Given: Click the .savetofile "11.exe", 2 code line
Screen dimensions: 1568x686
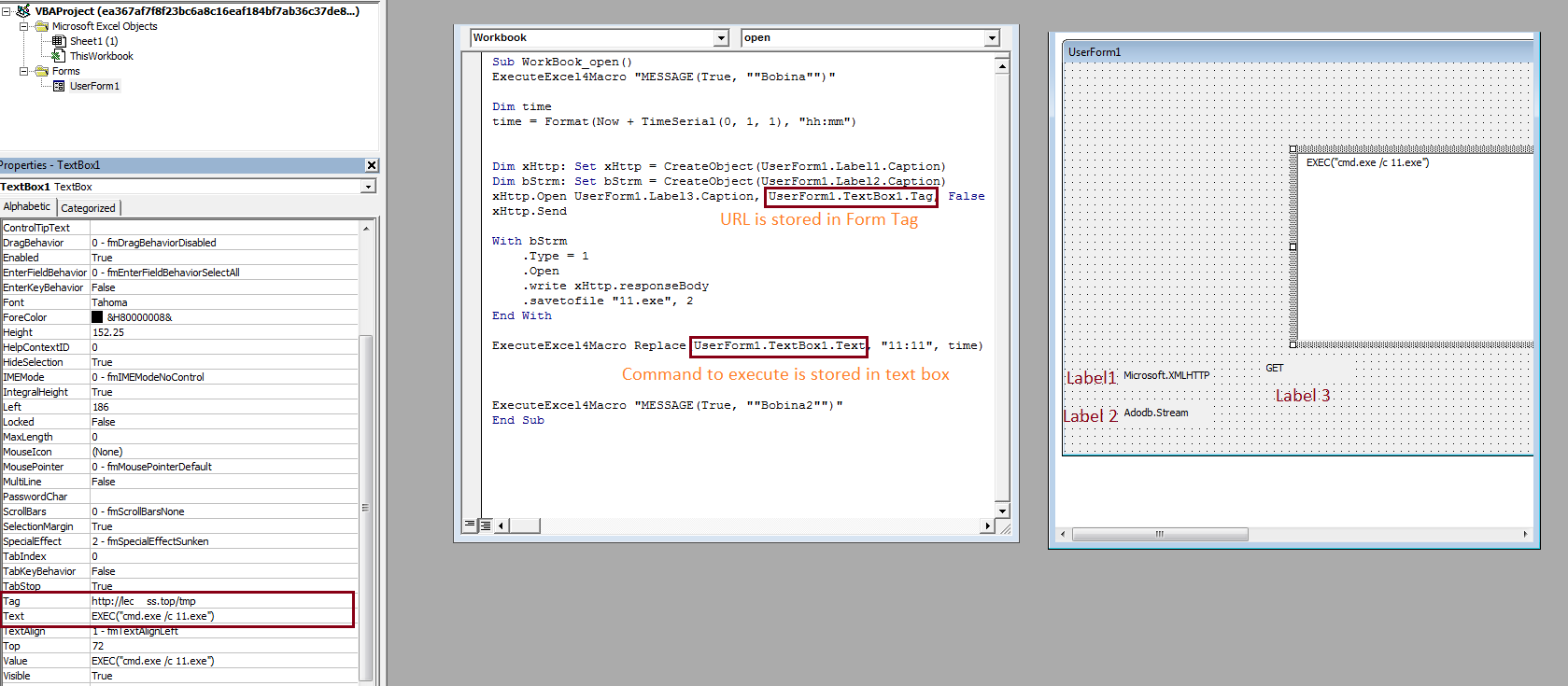Looking at the screenshot, I should (x=608, y=301).
